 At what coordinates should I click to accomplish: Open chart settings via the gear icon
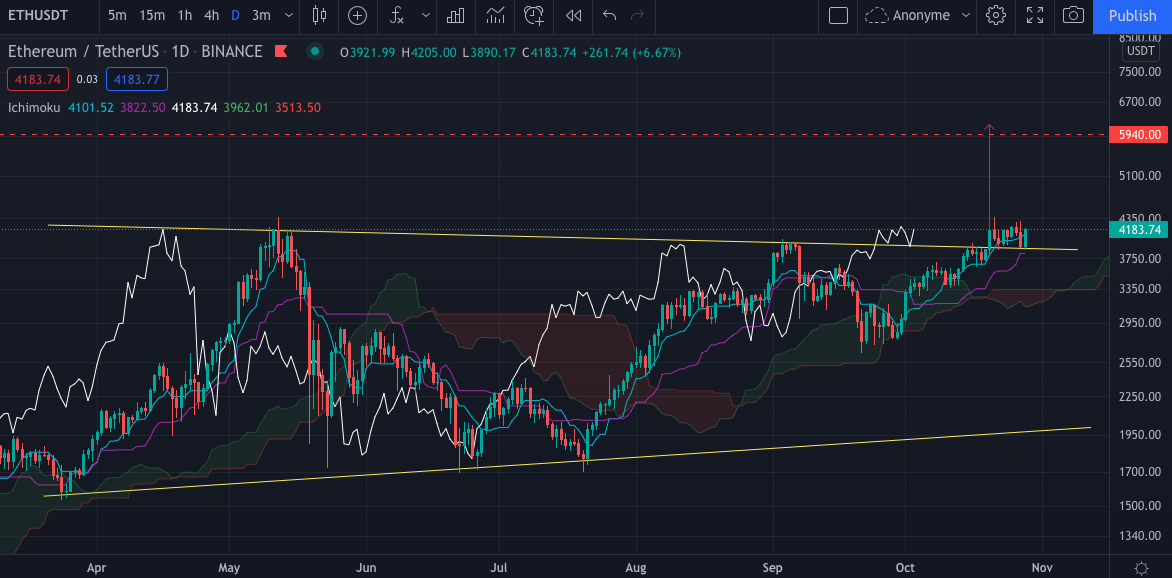995,16
